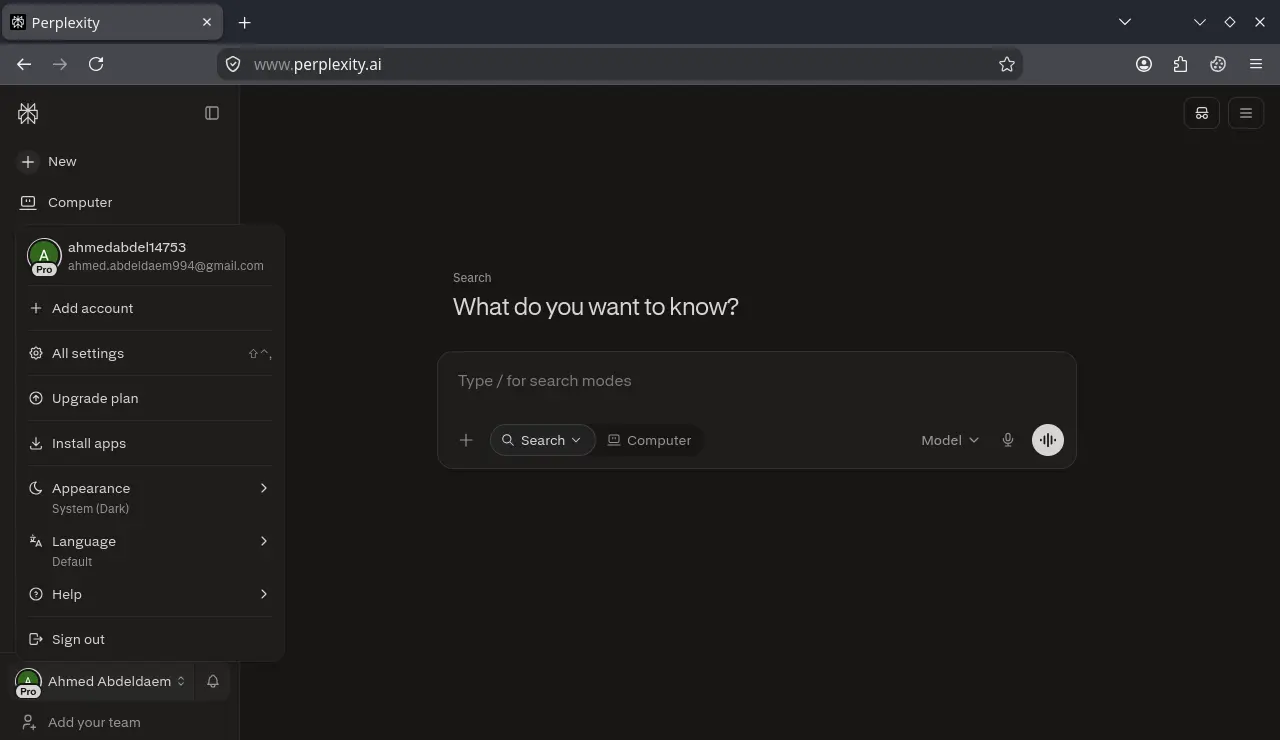Viewport: 1280px width, 740px height.
Task: Go forward in the browser
Action: 60,64
